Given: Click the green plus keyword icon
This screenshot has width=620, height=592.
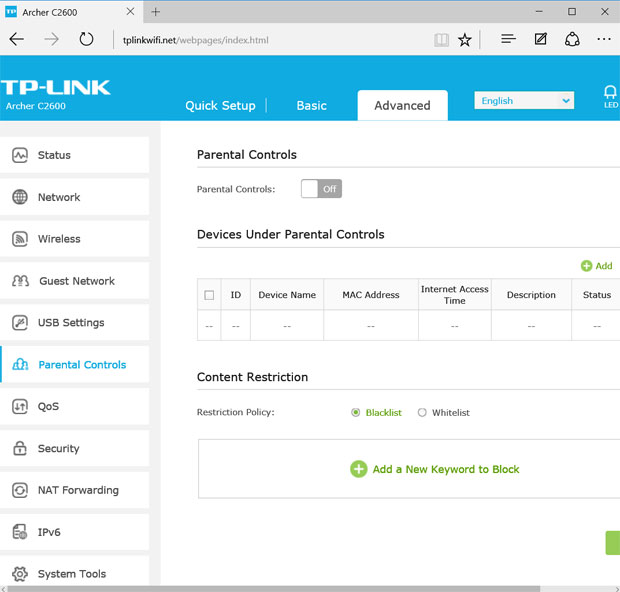Looking at the screenshot, I should click(x=359, y=469).
